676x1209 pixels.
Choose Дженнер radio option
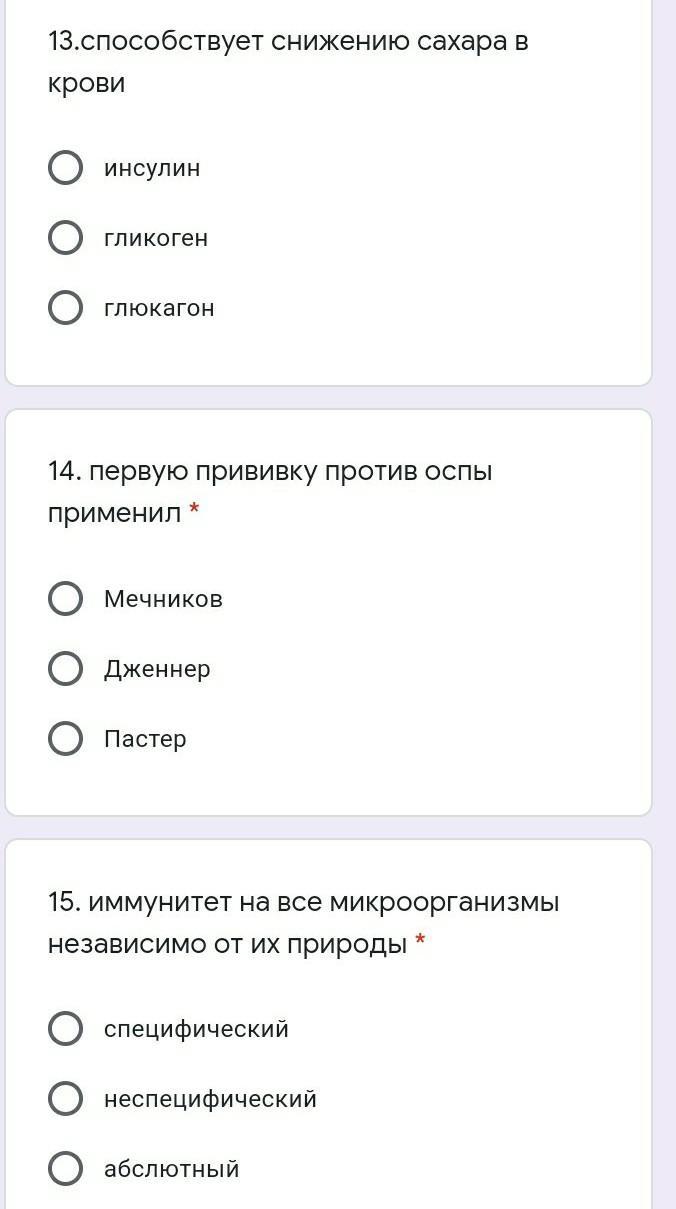pos(66,669)
